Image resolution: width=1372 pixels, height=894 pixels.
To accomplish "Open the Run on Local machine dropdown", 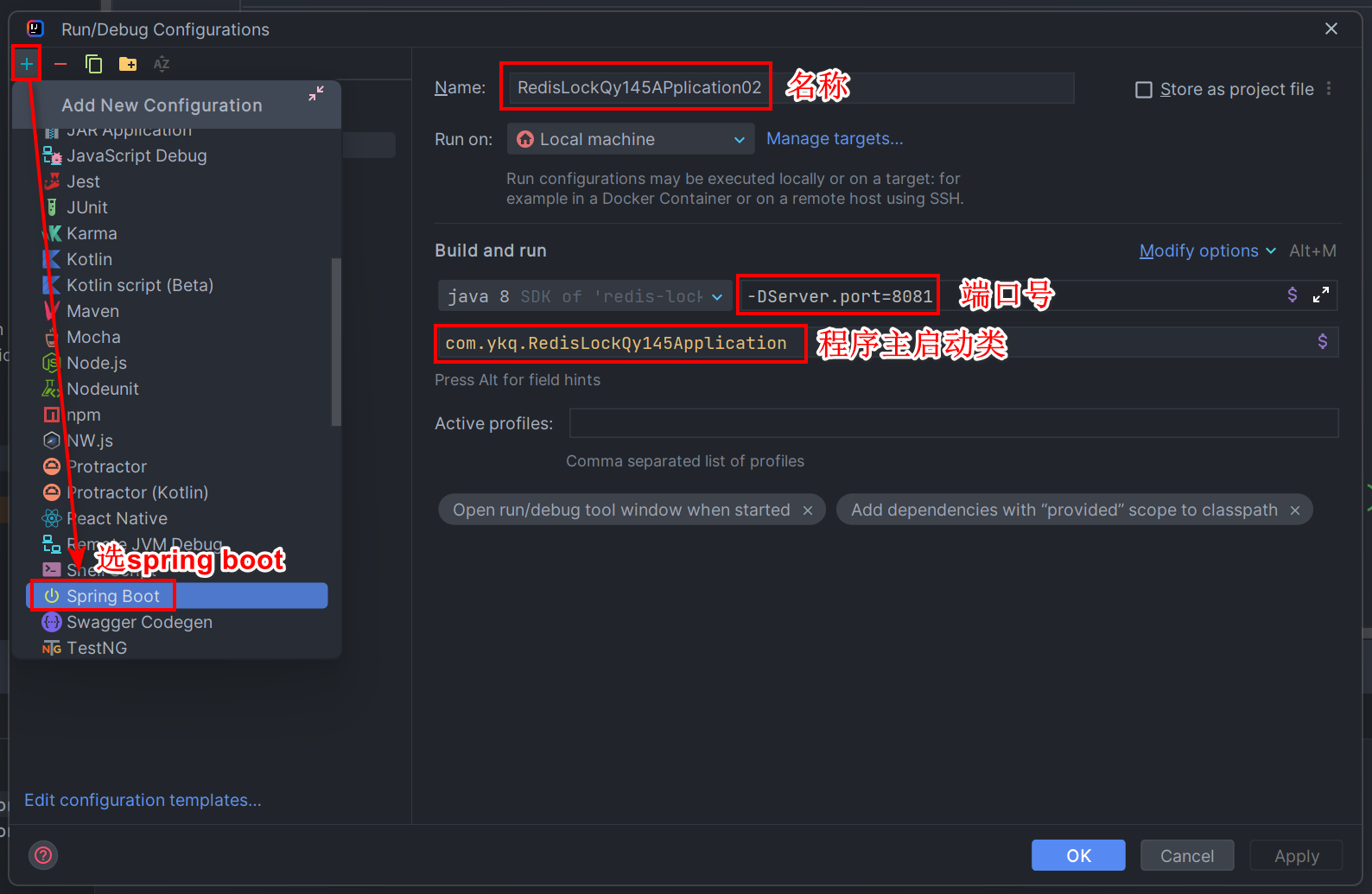I will (631, 139).
